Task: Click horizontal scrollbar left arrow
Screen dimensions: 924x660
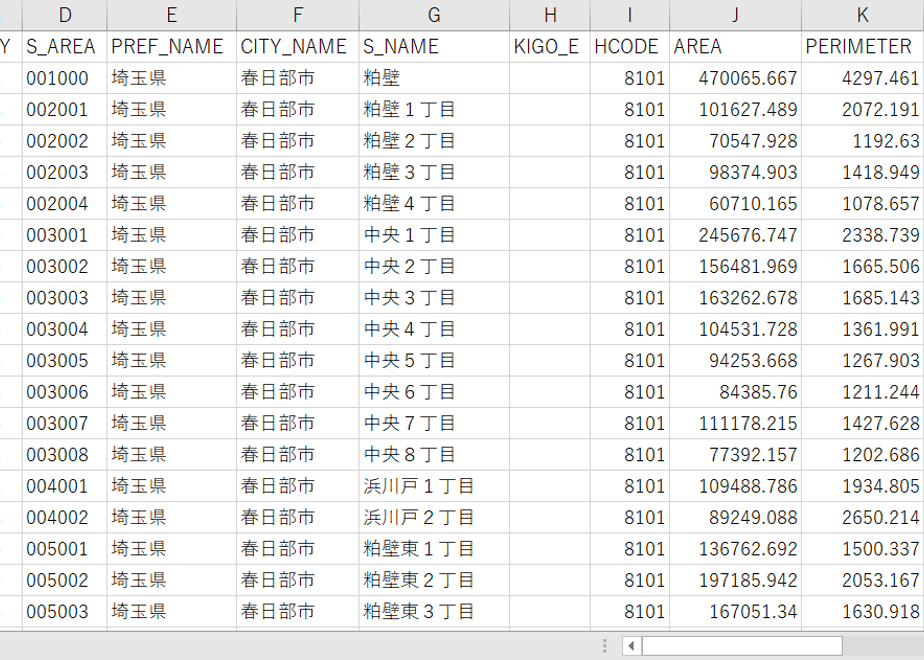Action: tap(631, 646)
